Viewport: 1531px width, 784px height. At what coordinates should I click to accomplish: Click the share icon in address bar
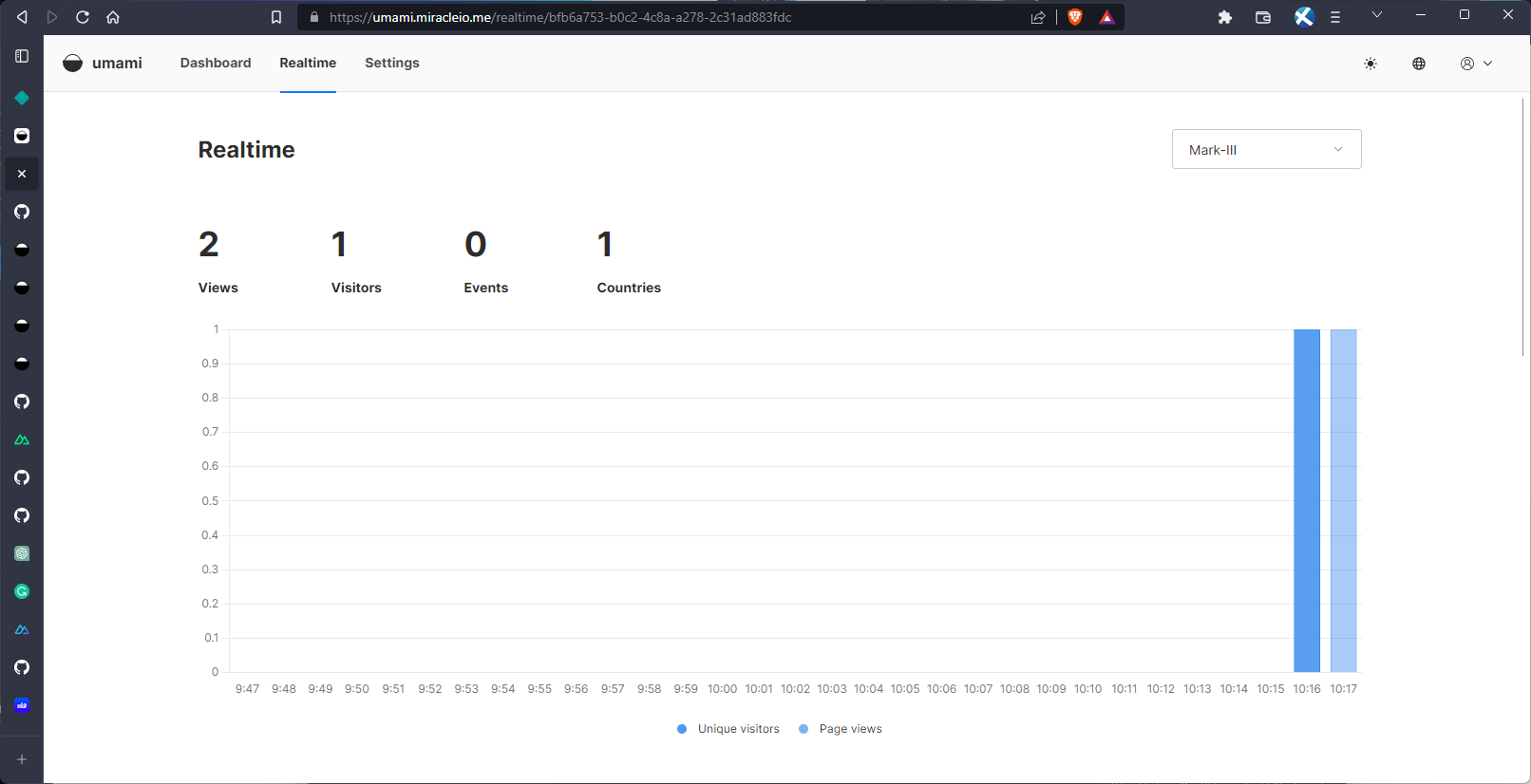pos(1038,17)
